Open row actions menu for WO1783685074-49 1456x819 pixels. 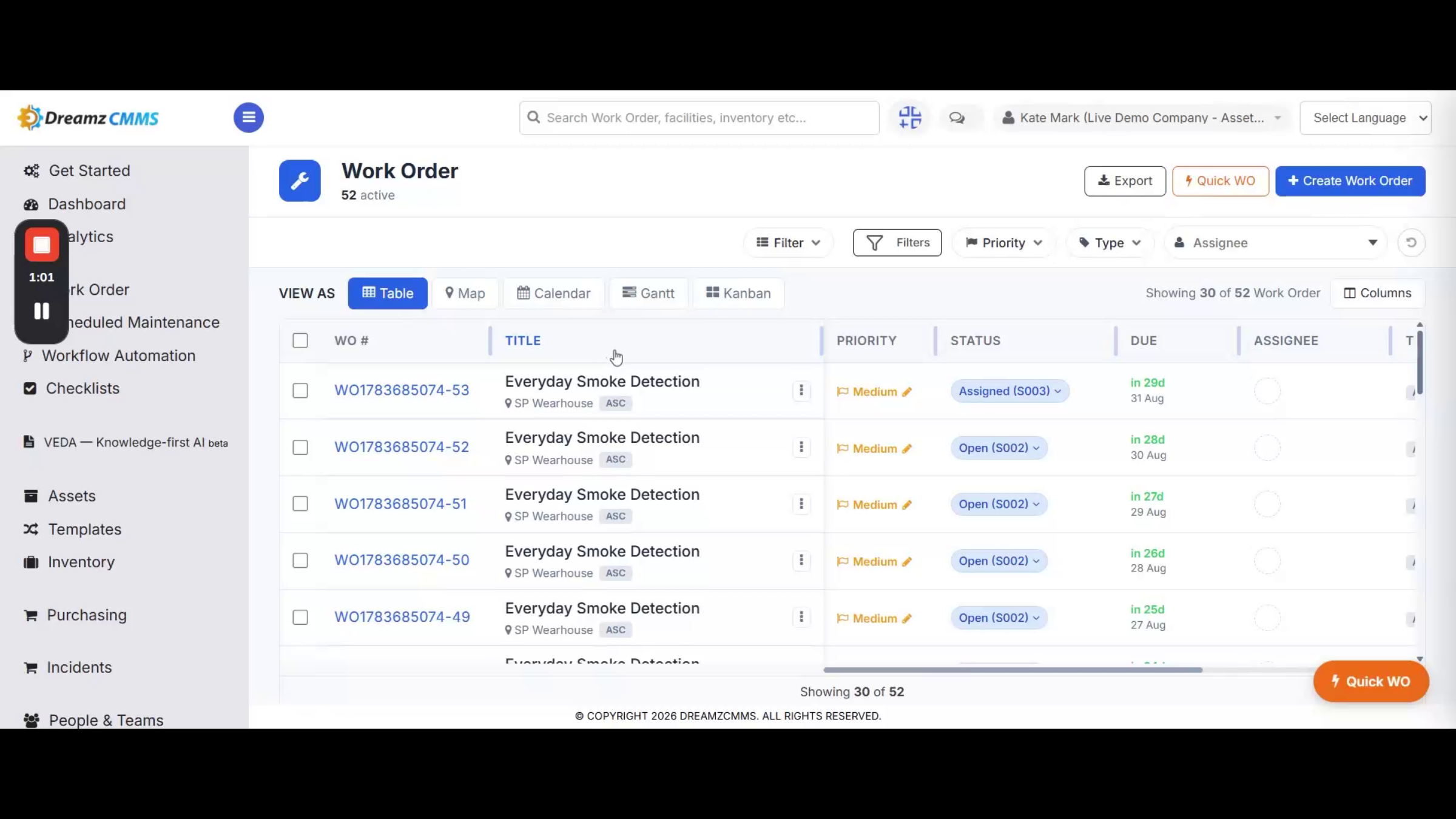coord(801,617)
